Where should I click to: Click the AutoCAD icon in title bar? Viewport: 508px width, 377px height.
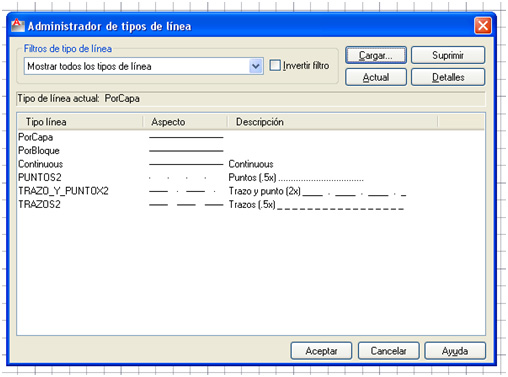click(x=17, y=26)
